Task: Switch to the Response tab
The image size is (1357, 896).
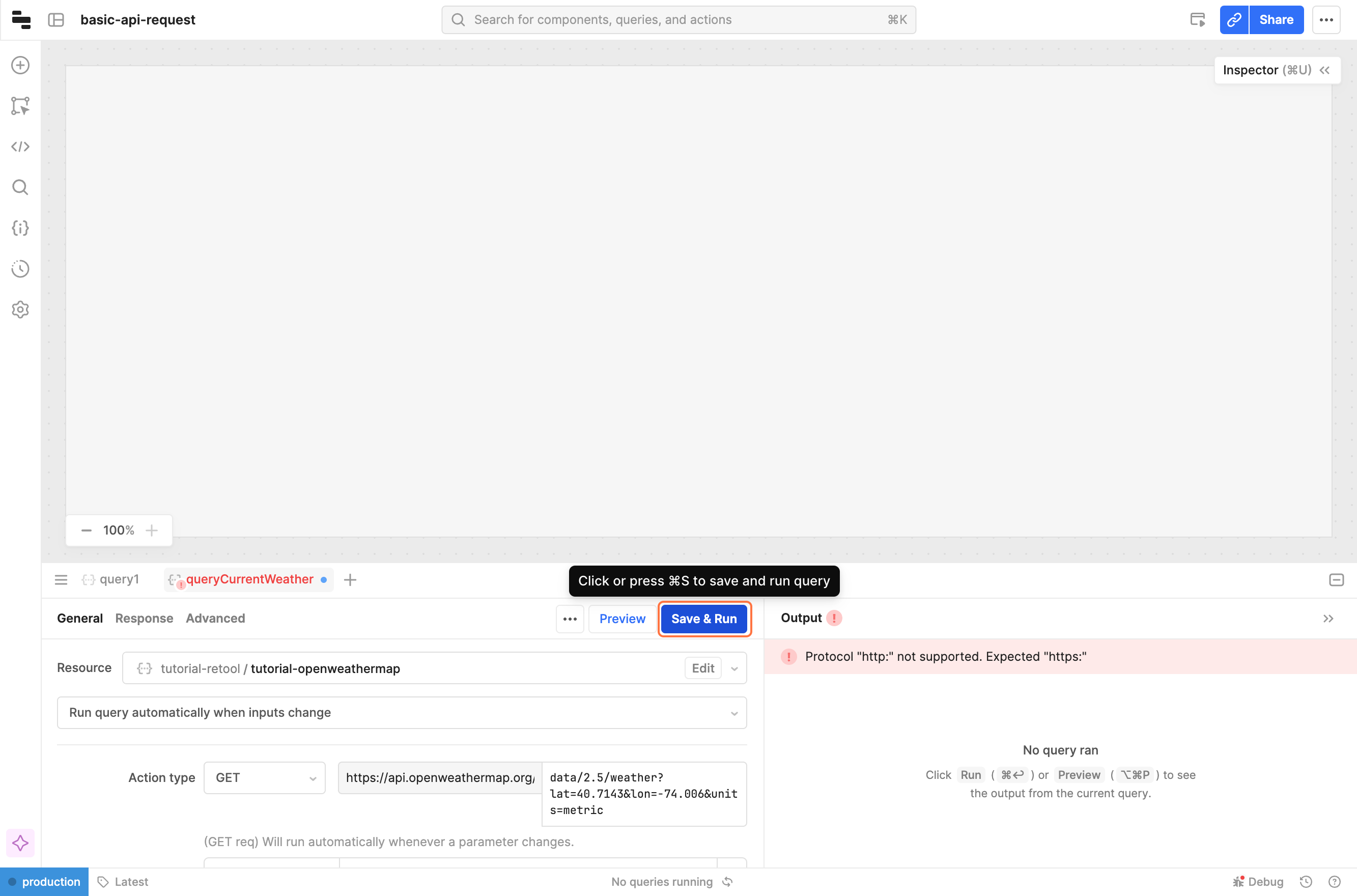Action: pyautogui.click(x=144, y=618)
